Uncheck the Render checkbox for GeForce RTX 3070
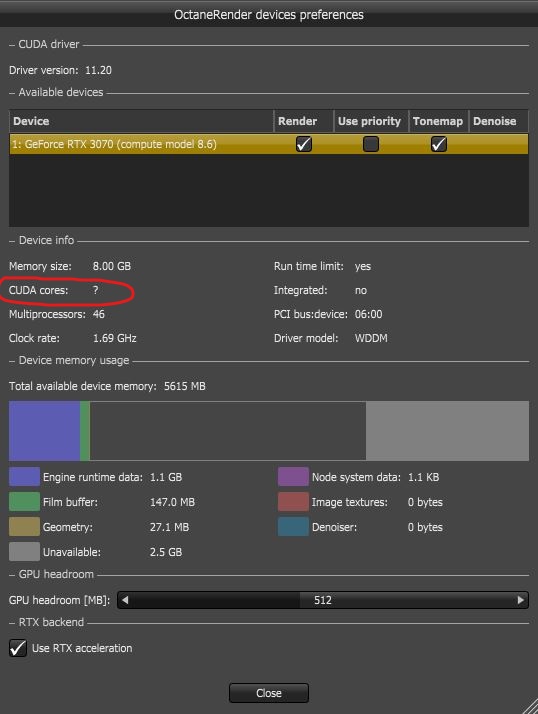This screenshot has width=538, height=714. (x=303, y=144)
